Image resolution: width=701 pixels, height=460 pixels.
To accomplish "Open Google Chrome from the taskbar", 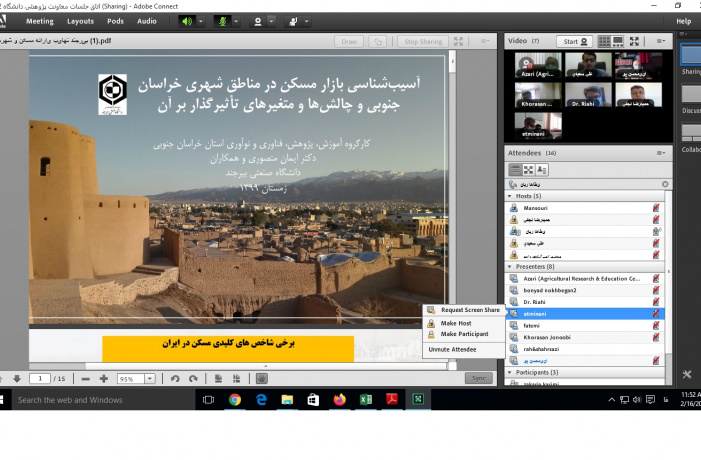I will 235,399.
